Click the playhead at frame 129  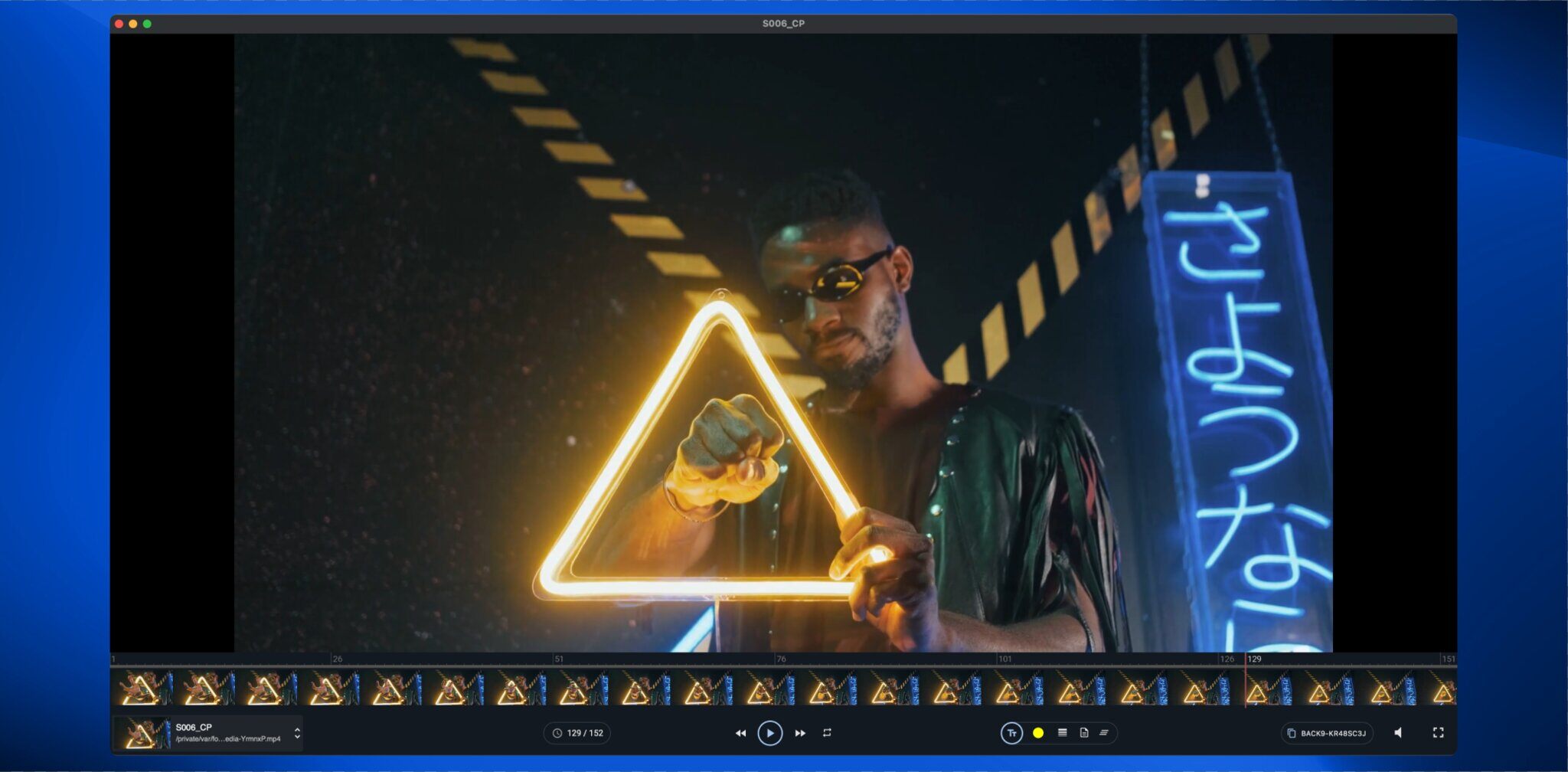[x=1246, y=680]
